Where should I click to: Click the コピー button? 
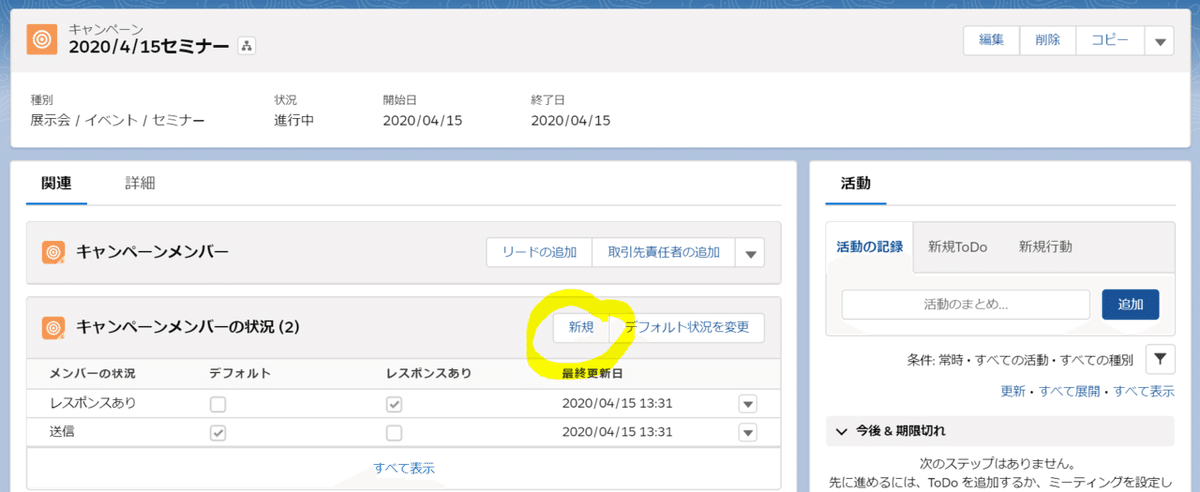(1110, 41)
